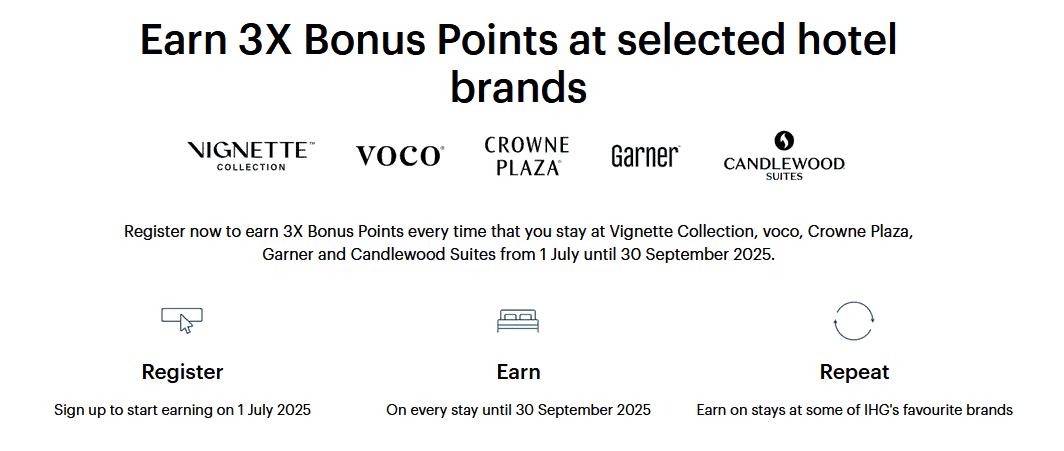Click the SUITES subtext under Candlewood
Image resolution: width=1064 pixels, height=451 pixels.
tap(784, 177)
